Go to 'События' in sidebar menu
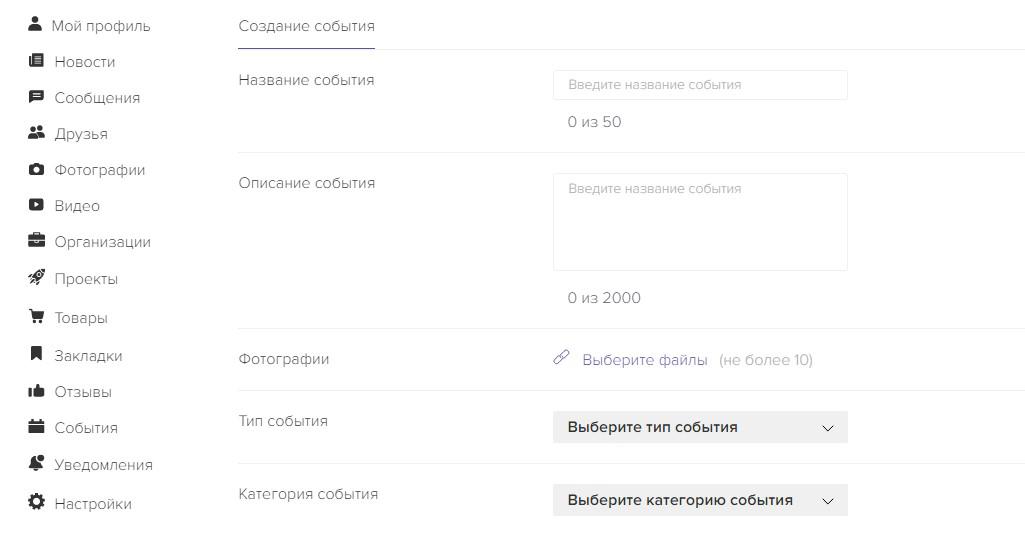Screen dimensions: 1025x533 click(85, 428)
